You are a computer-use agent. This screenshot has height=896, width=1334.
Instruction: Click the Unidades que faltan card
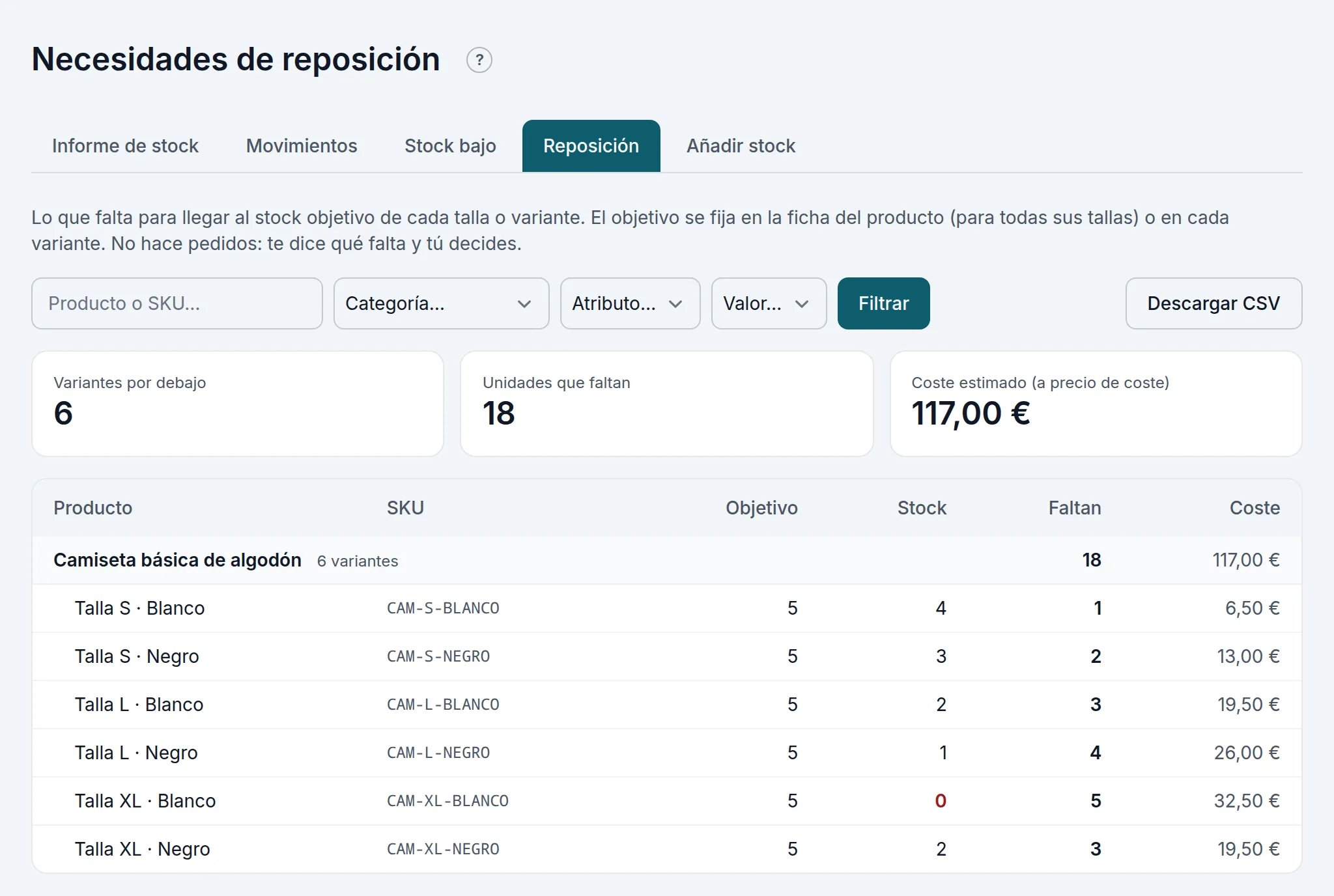pos(667,404)
